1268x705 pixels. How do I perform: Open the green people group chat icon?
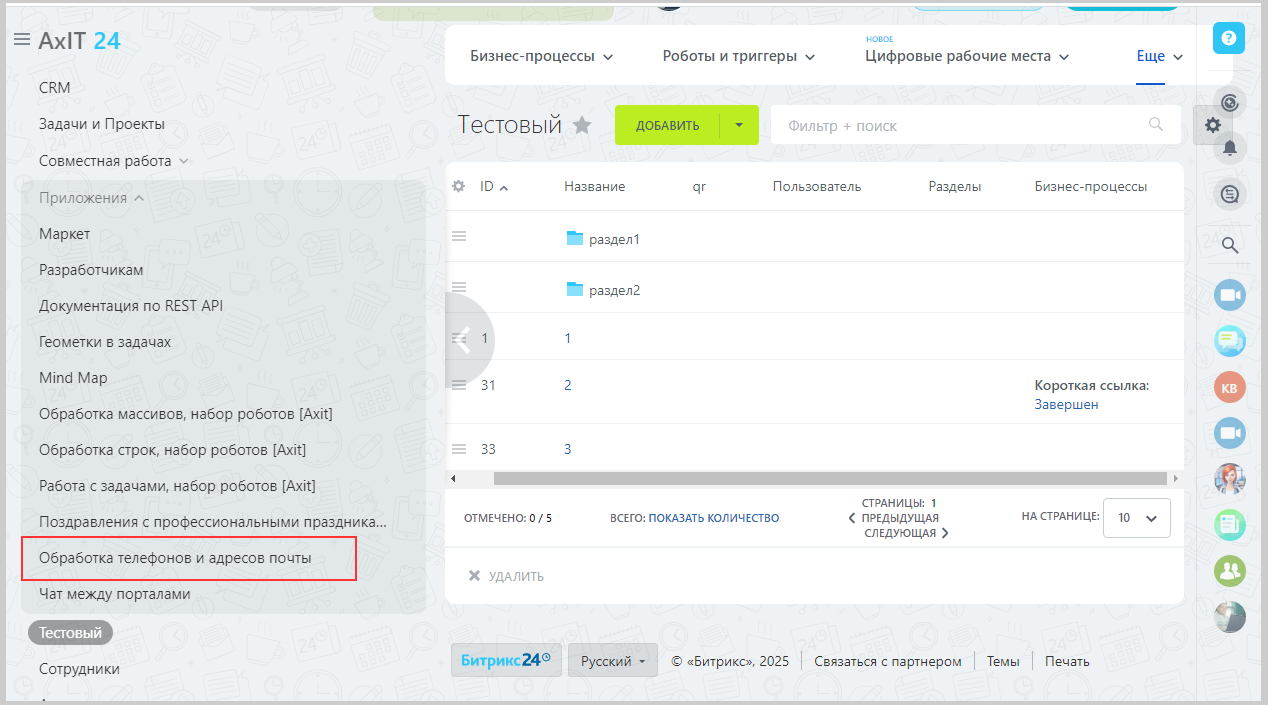pos(1230,571)
